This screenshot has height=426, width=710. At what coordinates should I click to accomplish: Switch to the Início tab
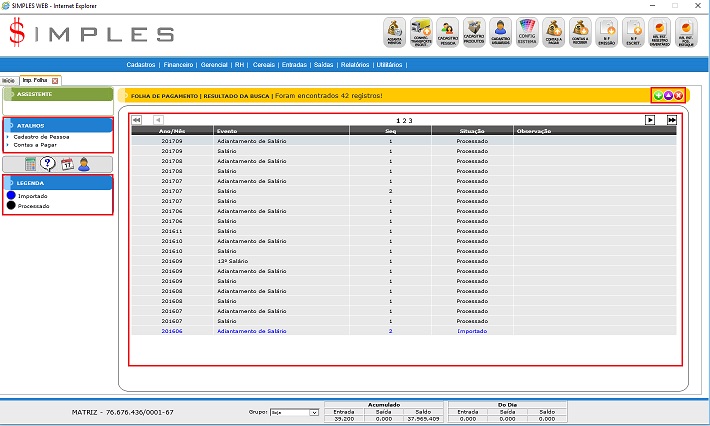[8, 80]
